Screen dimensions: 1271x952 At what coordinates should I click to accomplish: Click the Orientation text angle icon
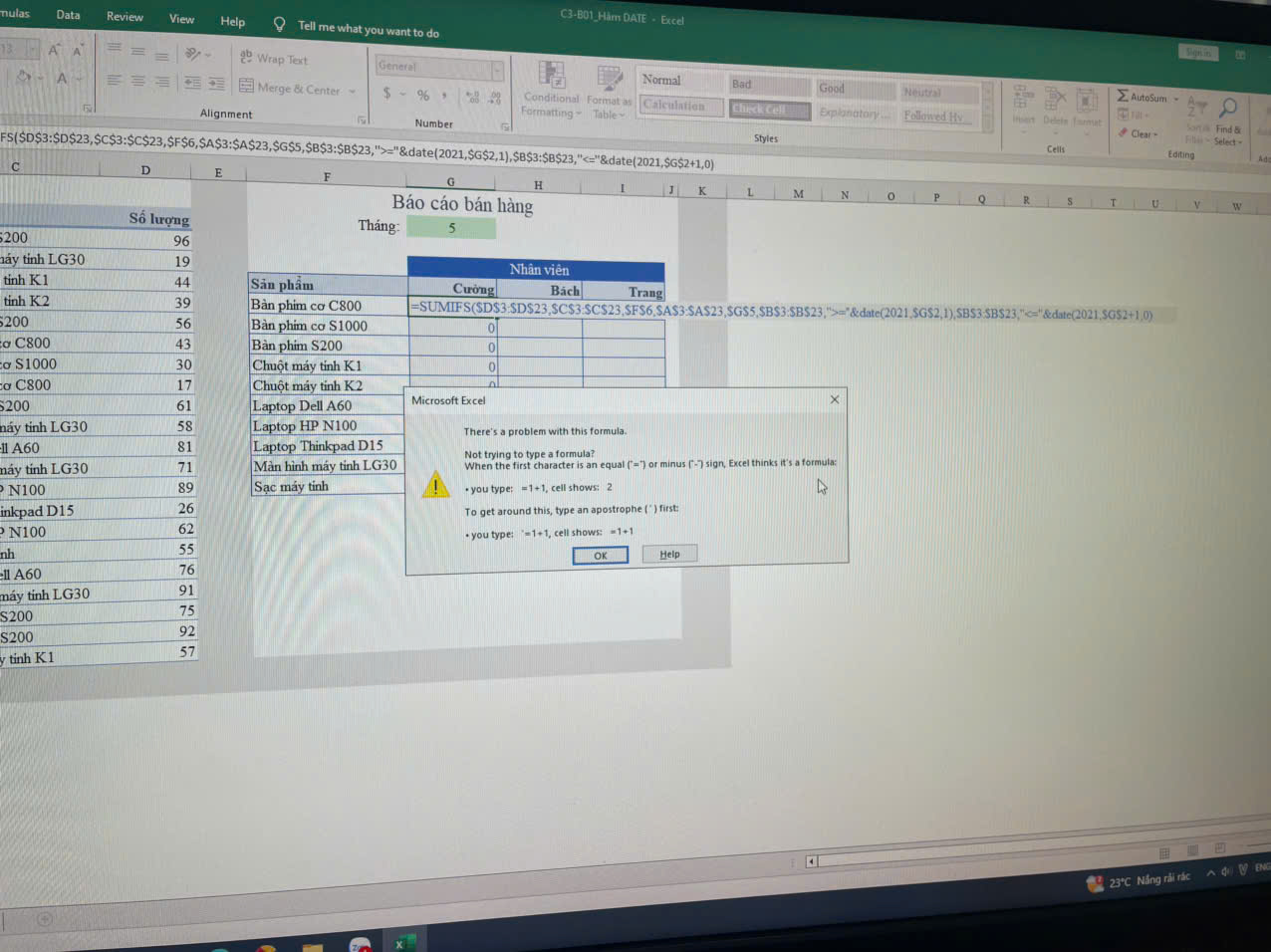[193, 54]
